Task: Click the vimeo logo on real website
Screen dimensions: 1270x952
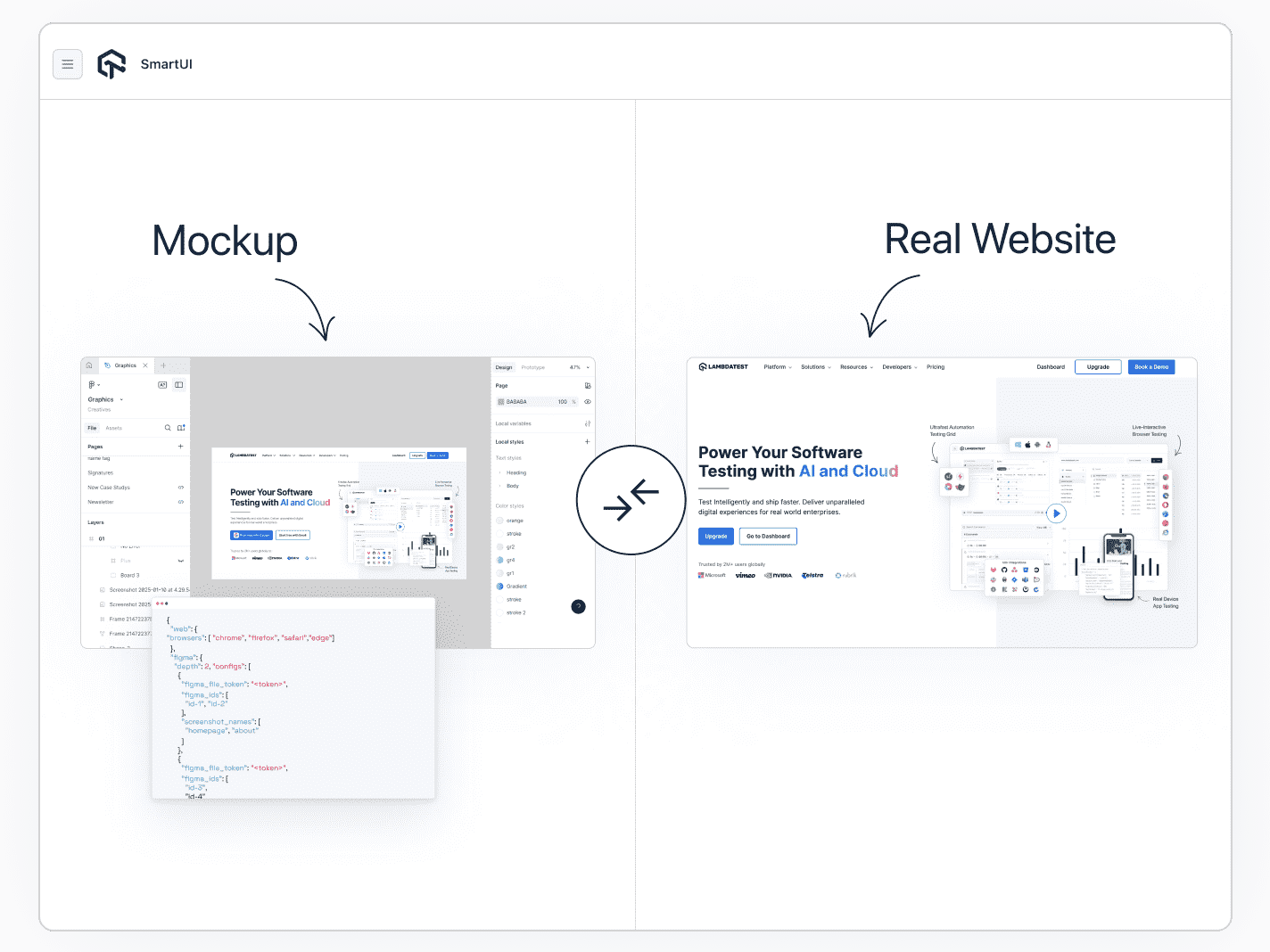Action: point(746,576)
